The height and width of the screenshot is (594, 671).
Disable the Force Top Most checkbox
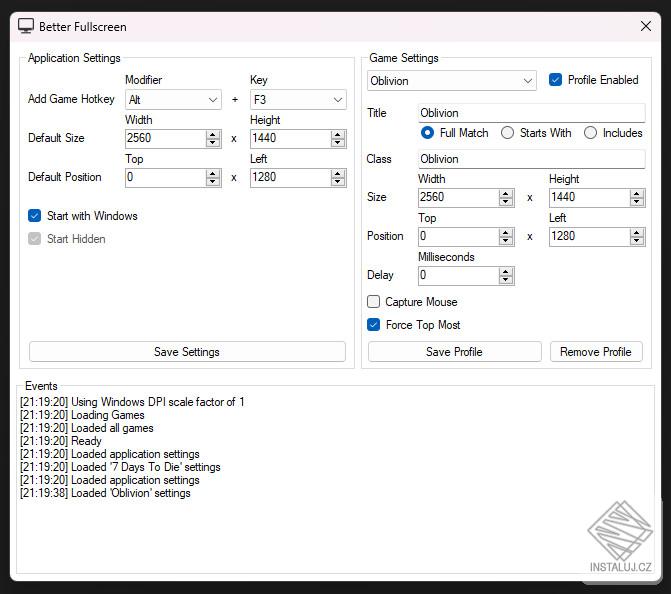(x=374, y=325)
